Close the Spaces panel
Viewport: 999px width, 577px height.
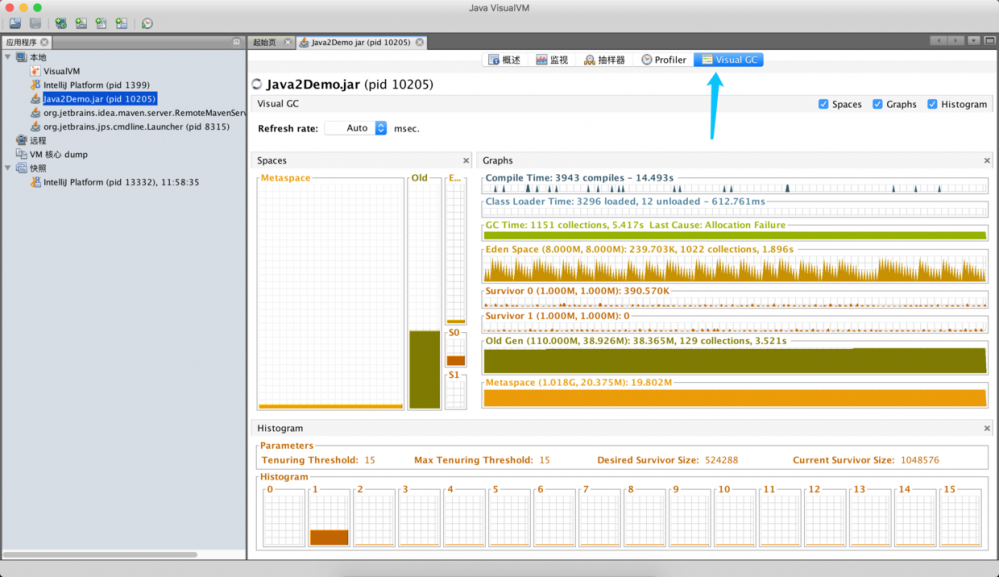pyautogui.click(x=466, y=160)
